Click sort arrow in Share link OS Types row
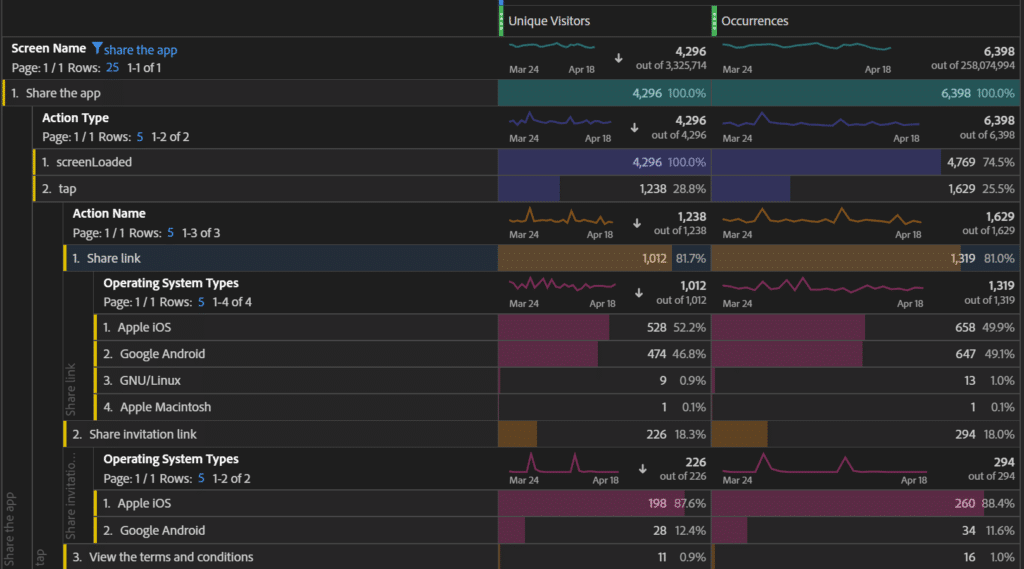This screenshot has width=1024, height=569. tap(639, 293)
